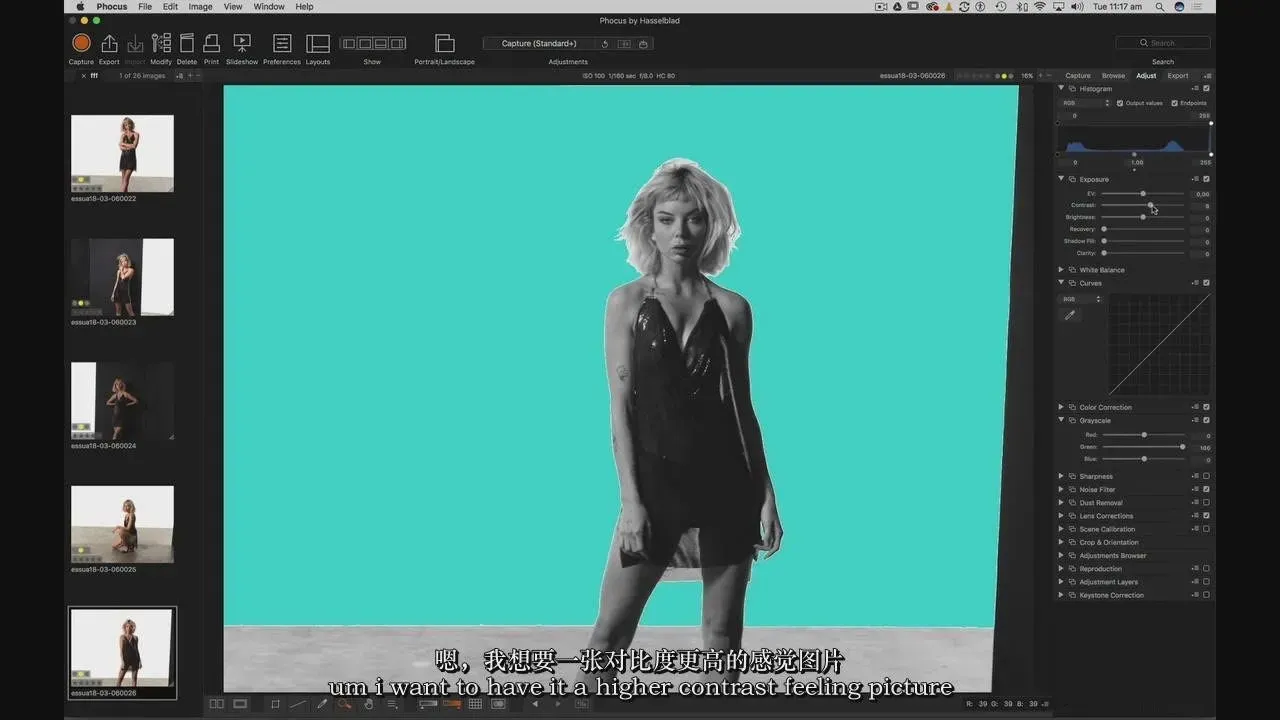
Task: Collapse the Grayscale section
Action: [x=1061, y=420]
